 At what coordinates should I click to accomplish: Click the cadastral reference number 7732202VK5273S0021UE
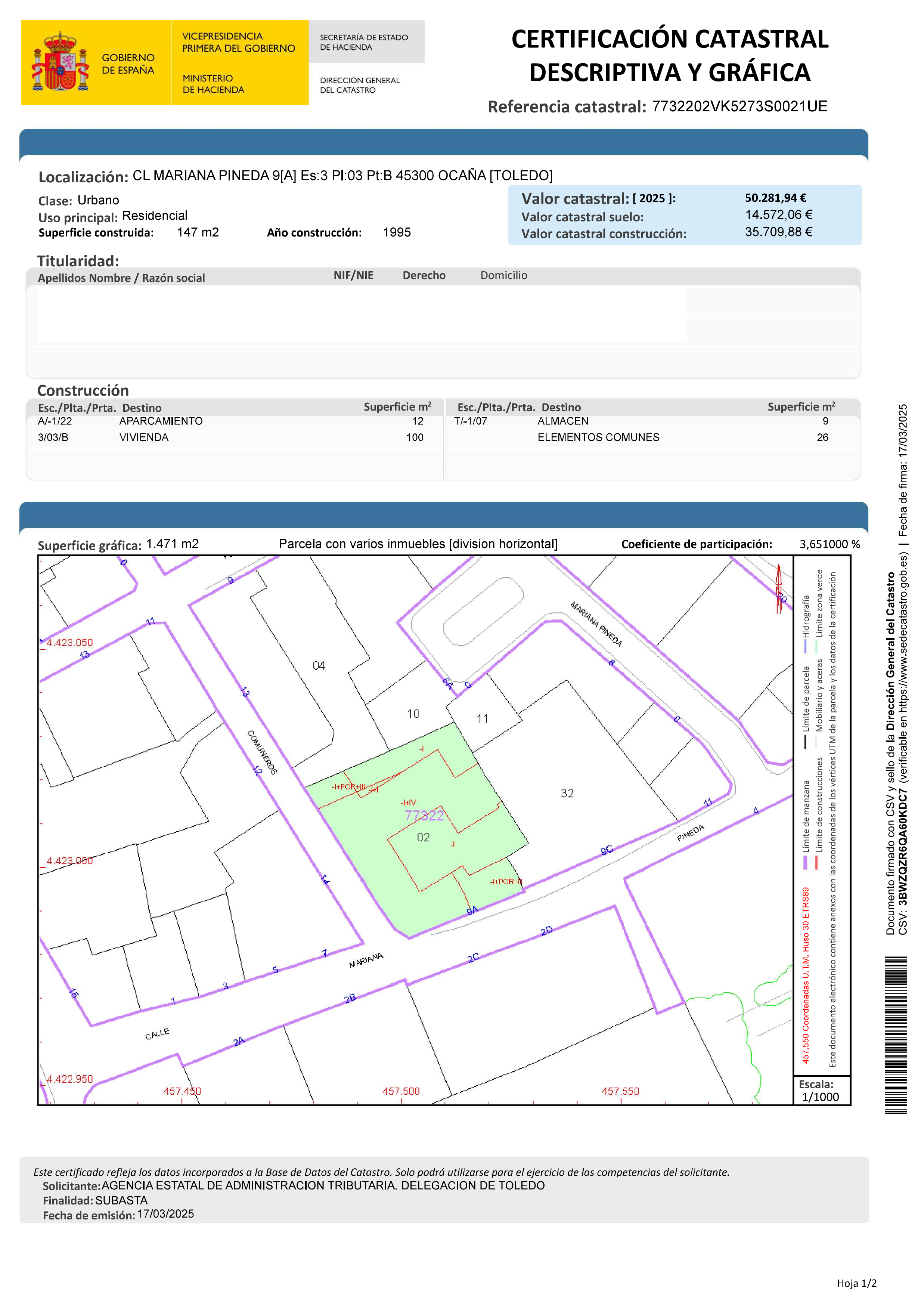(739, 106)
